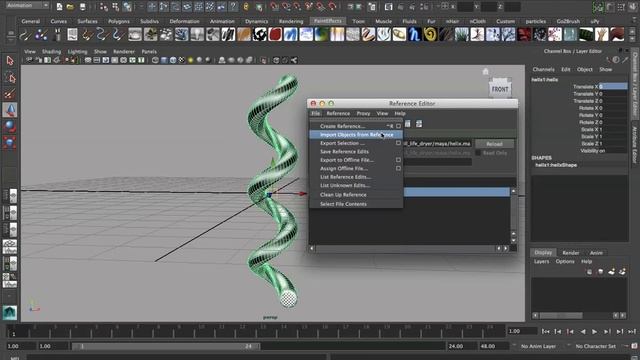The width and height of the screenshot is (640, 360).
Task: Switch to the Polygons shelf tab
Action: (x=118, y=21)
